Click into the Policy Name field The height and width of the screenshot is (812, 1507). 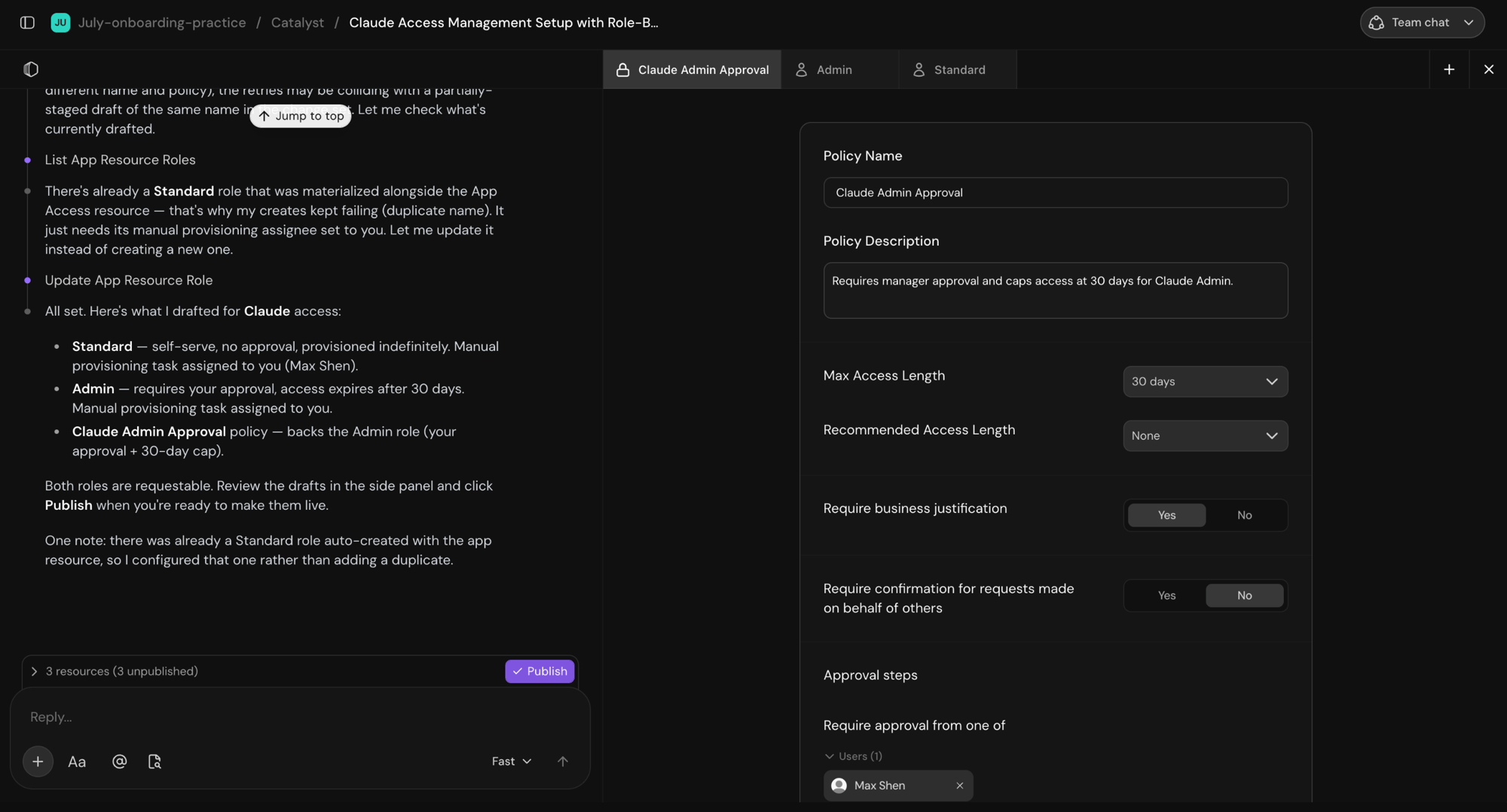(1055, 193)
